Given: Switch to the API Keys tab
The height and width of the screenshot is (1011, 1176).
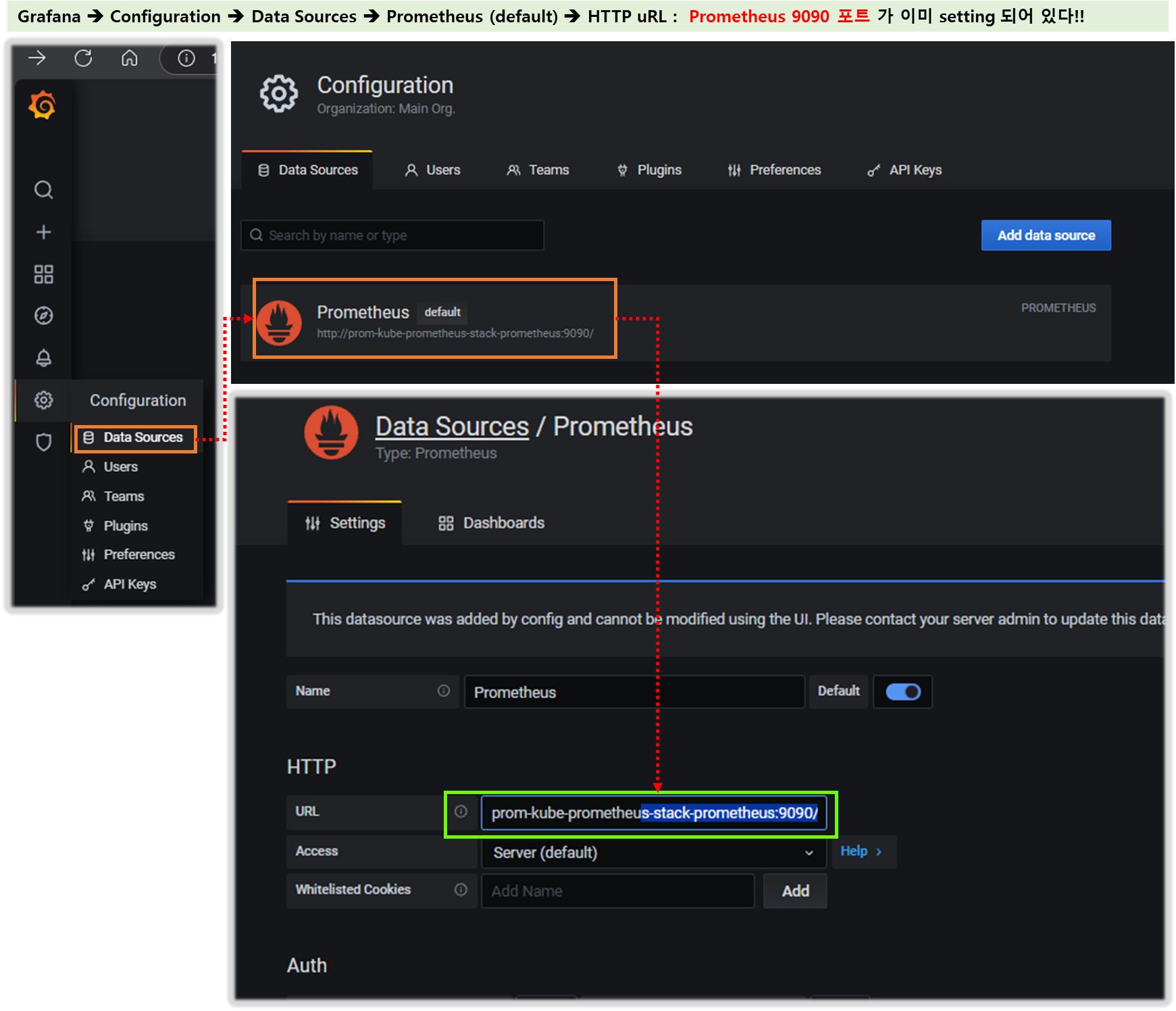Looking at the screenshot, I should tap(904, 170).
